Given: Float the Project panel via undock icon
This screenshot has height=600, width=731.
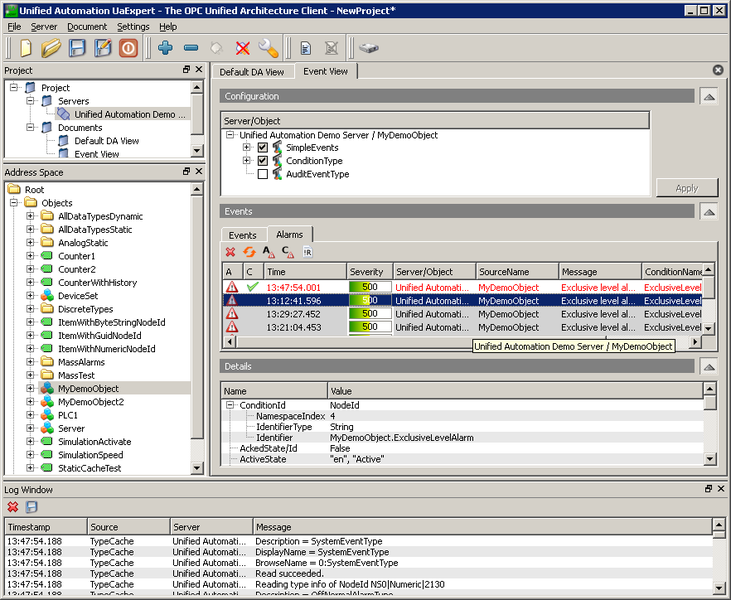Looking at the screenshot, I should 186,69.
